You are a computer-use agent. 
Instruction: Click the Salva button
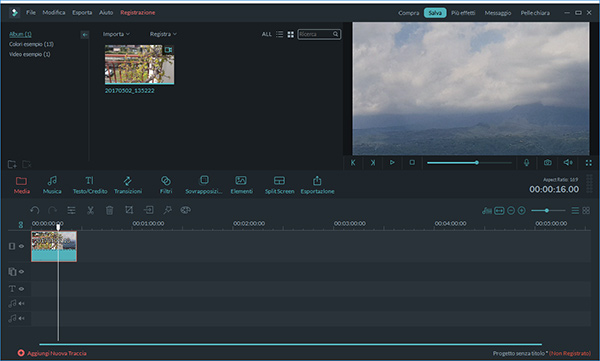pos(435,13)
